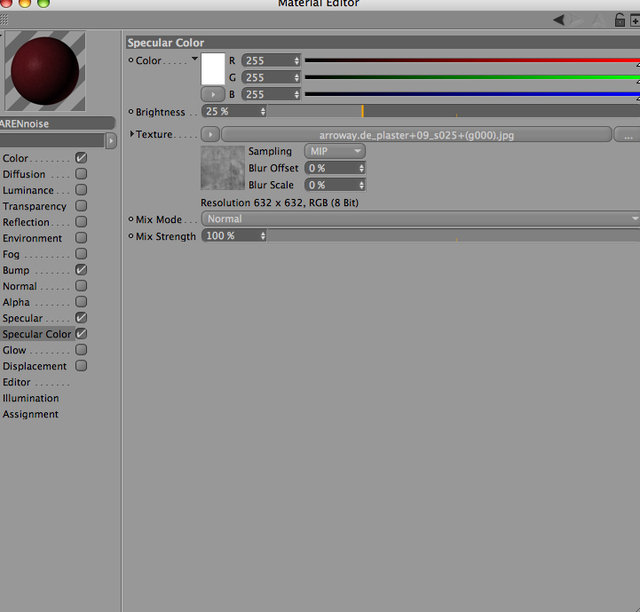Click the red sphere material preview
Image resolution: width=640 pixels, height=612 pixels.
(x=45, y=71)
